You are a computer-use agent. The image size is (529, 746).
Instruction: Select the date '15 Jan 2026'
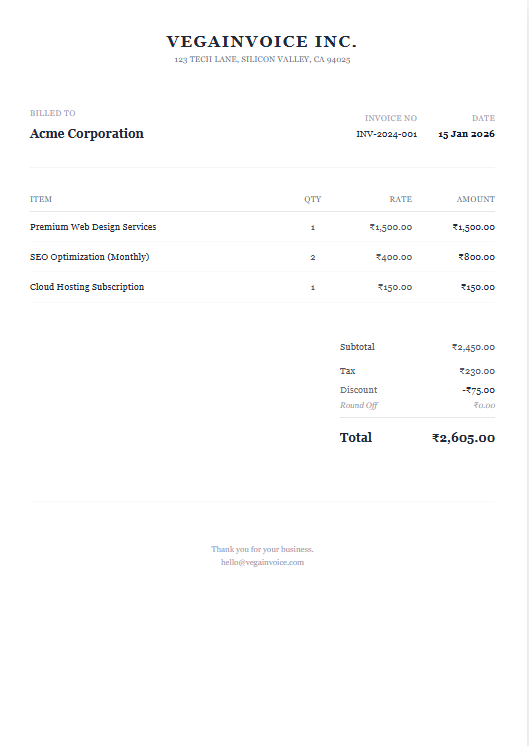[x=466, y=134]
